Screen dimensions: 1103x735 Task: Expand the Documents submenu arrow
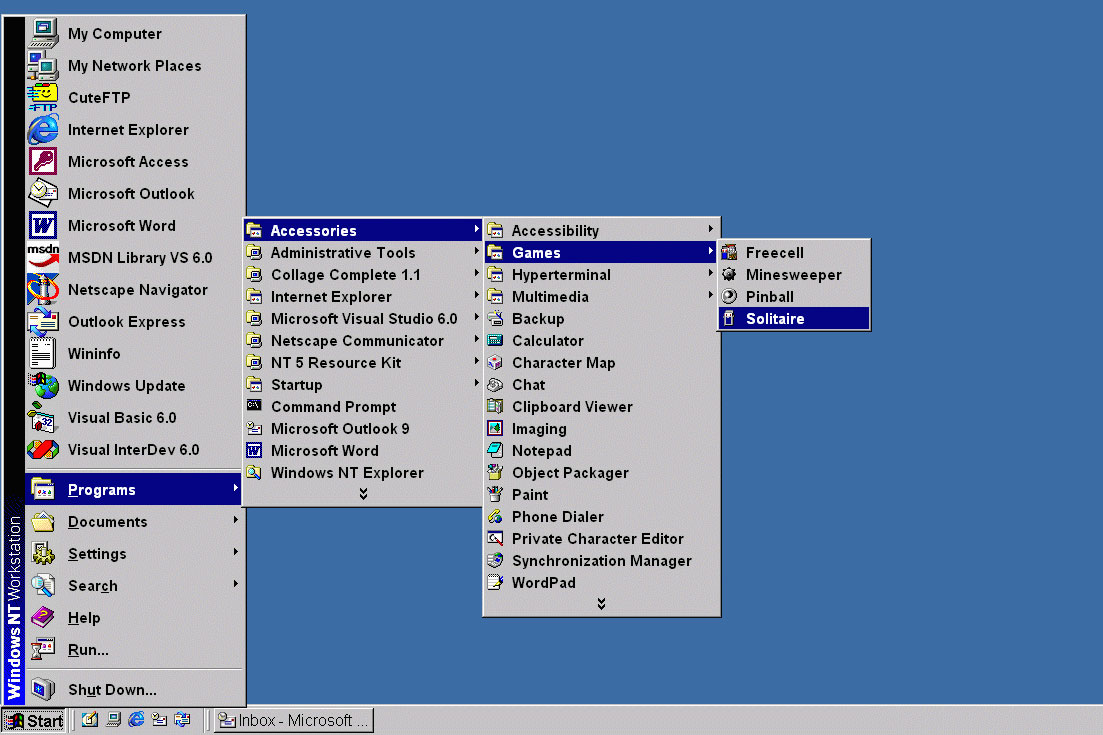[236, 520]
